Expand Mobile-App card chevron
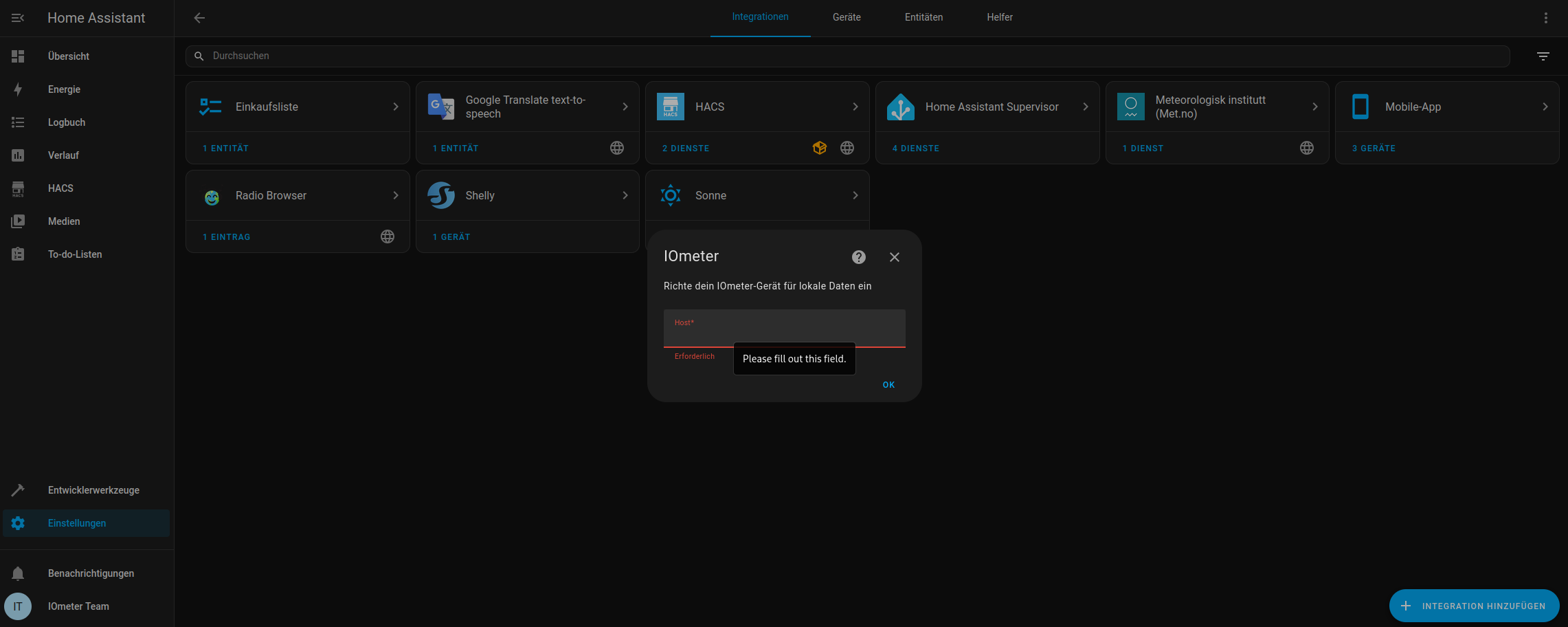 point(1545,107)
